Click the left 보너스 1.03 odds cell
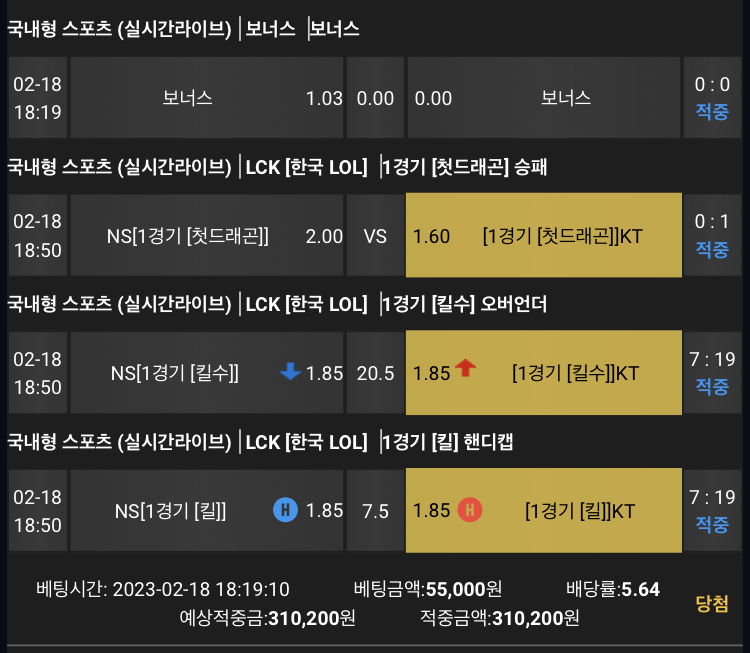 click(x=207, y=98)
